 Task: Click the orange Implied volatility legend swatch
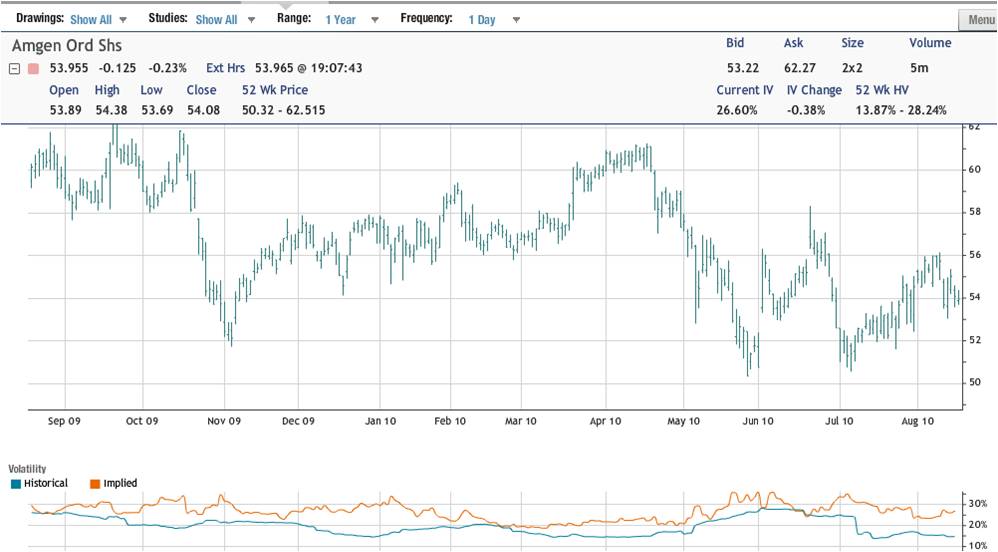point(95,484)
